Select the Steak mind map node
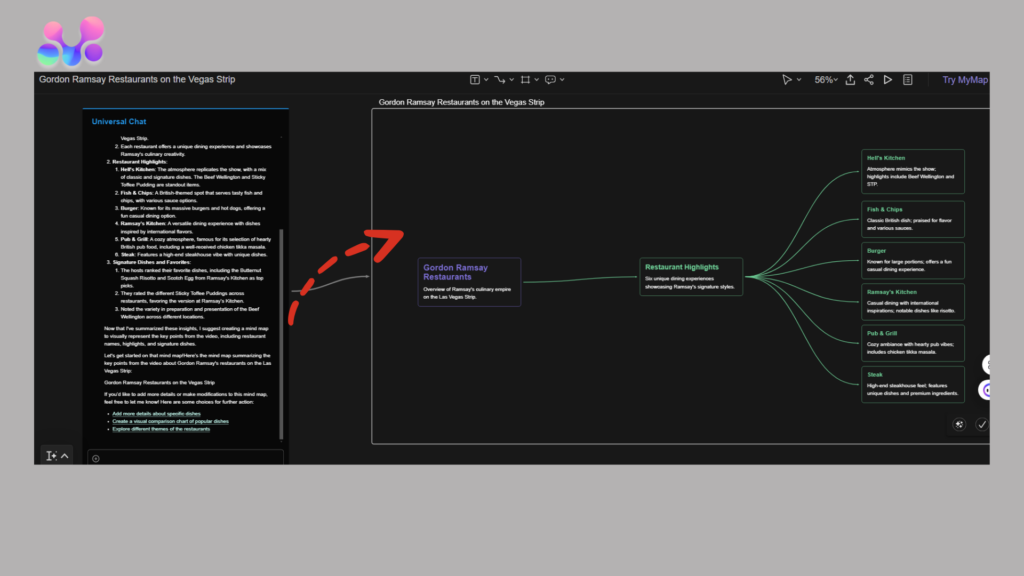Image resolution: width=1024 pixels, height=576 pixels. [x=913, y=384]
